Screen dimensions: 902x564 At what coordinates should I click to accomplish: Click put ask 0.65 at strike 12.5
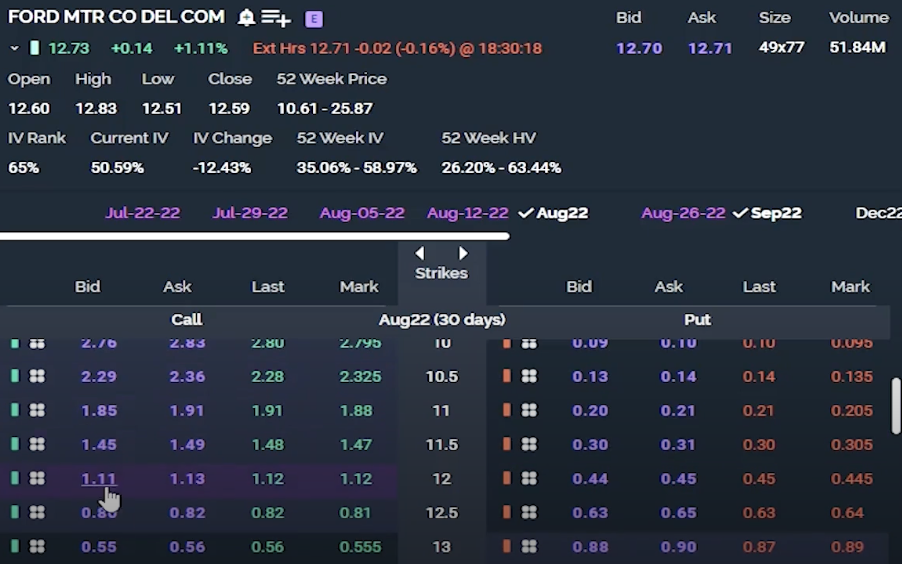[x=678, y=513]
